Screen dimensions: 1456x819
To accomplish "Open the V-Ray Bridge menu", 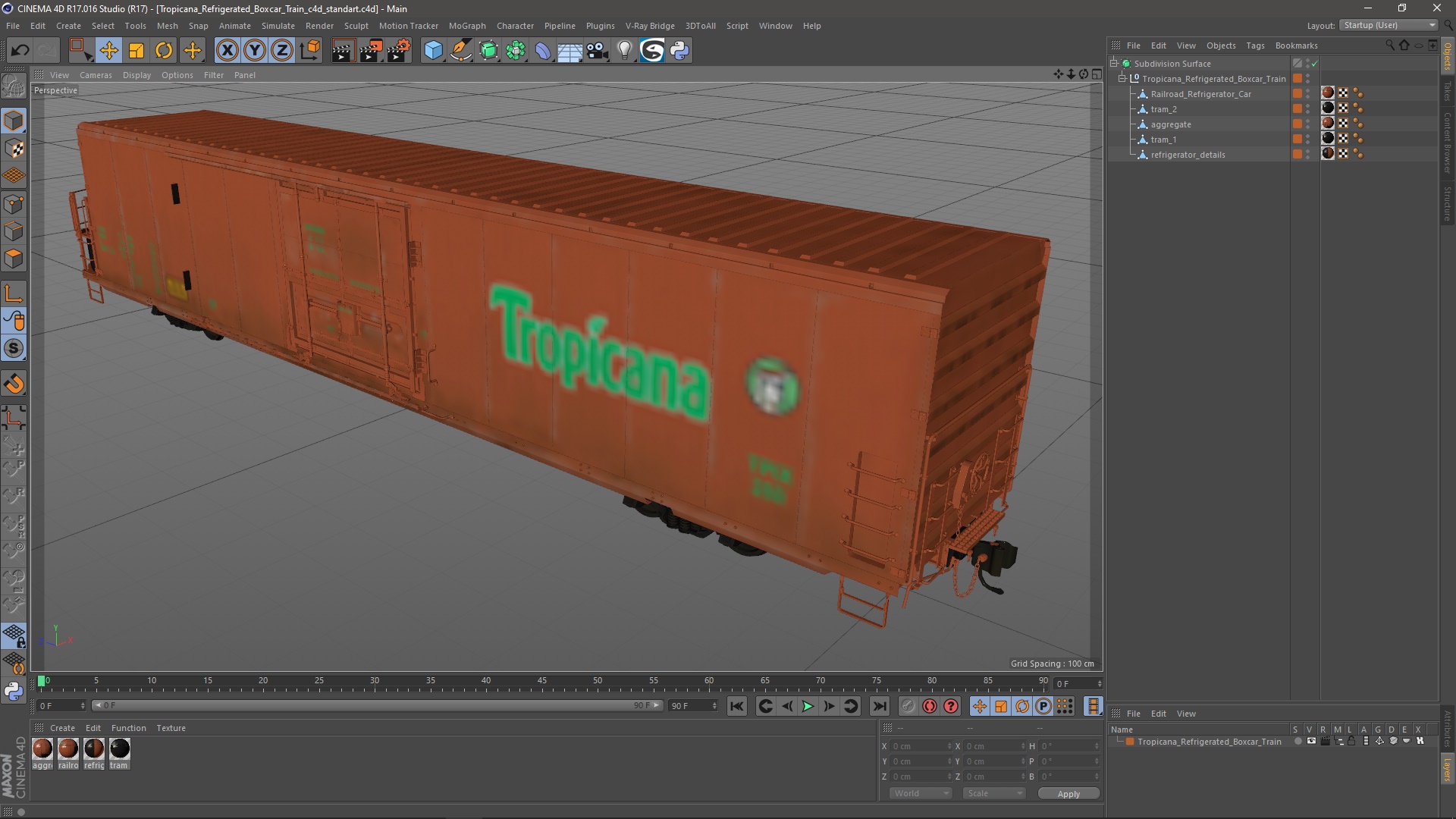I will coord(650,26).
